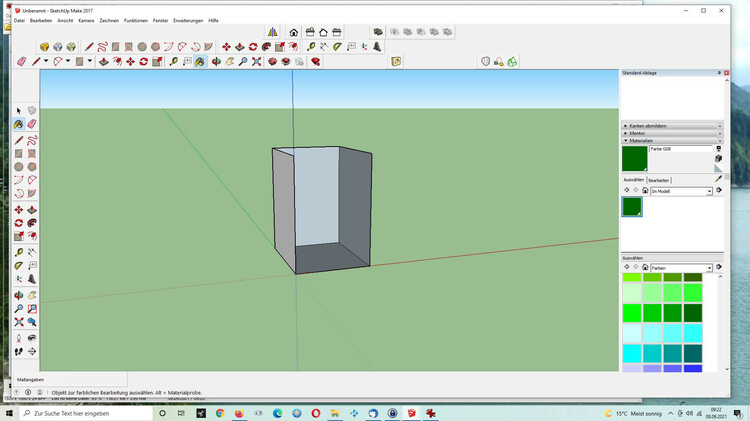The image size is (750, 421).
Task: Select the dark green in-model material swatch
Action: coord(631,206)
